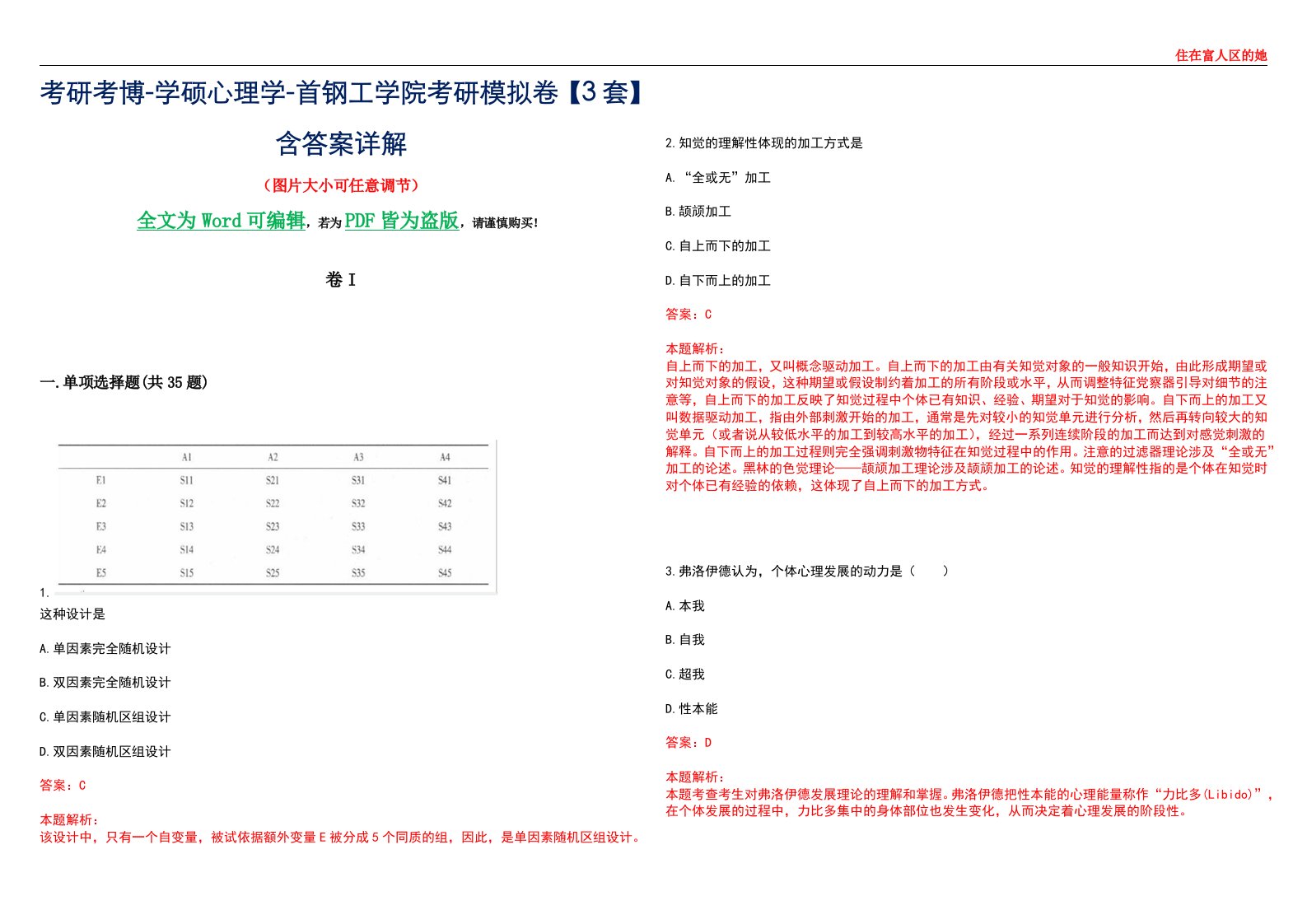Select option A.本我
The height and width of the screenshot is (924, 1307).
point(685,606)
